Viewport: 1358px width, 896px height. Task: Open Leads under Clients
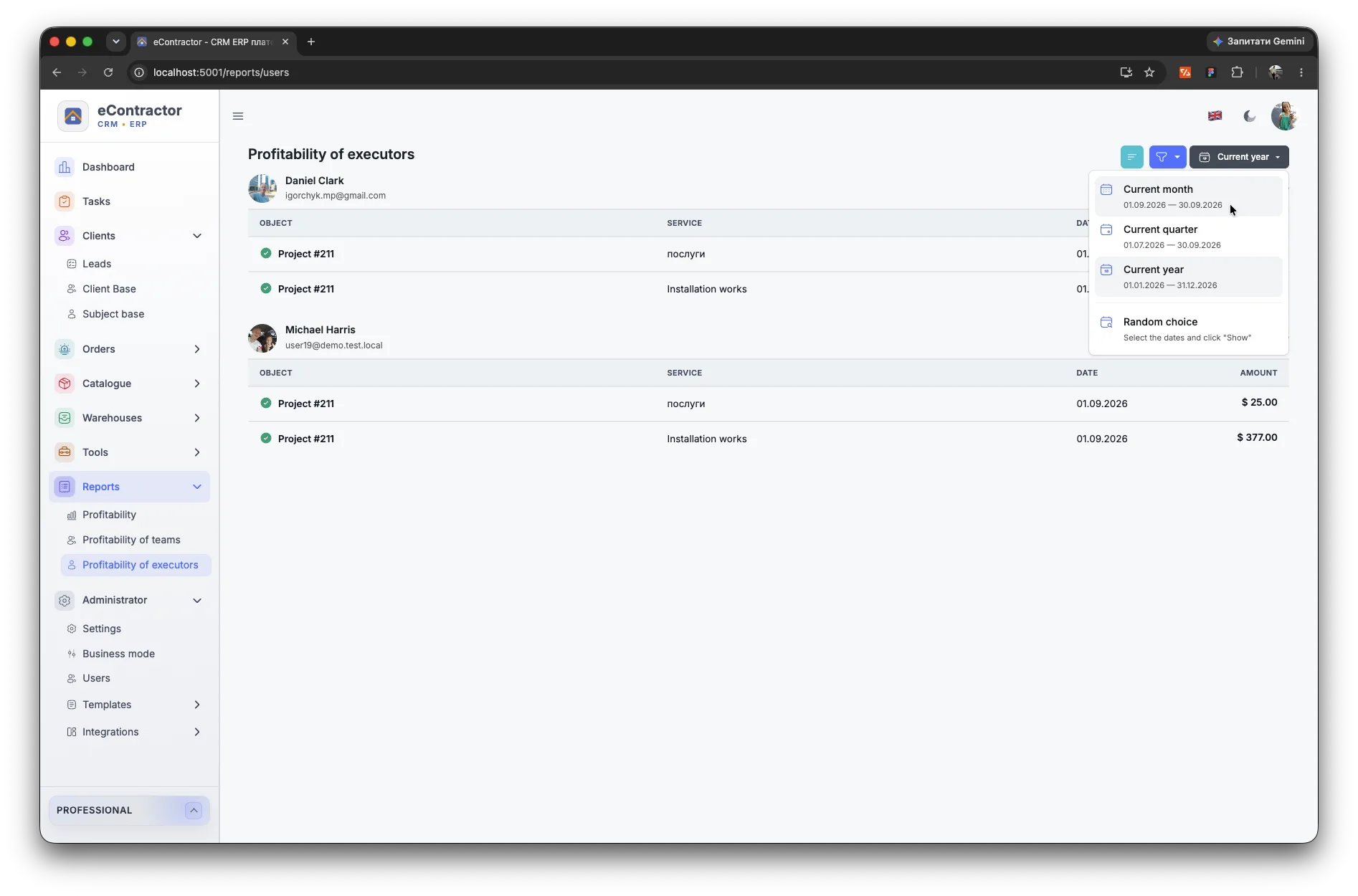coord(97,264)
